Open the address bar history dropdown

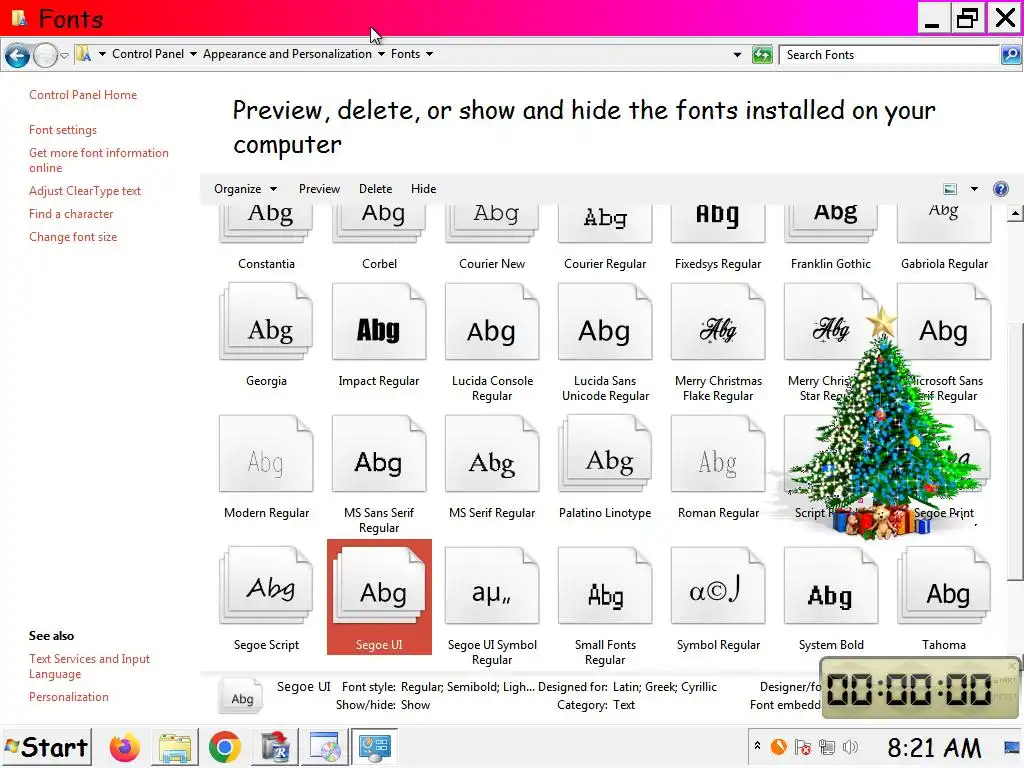[737, 55]
